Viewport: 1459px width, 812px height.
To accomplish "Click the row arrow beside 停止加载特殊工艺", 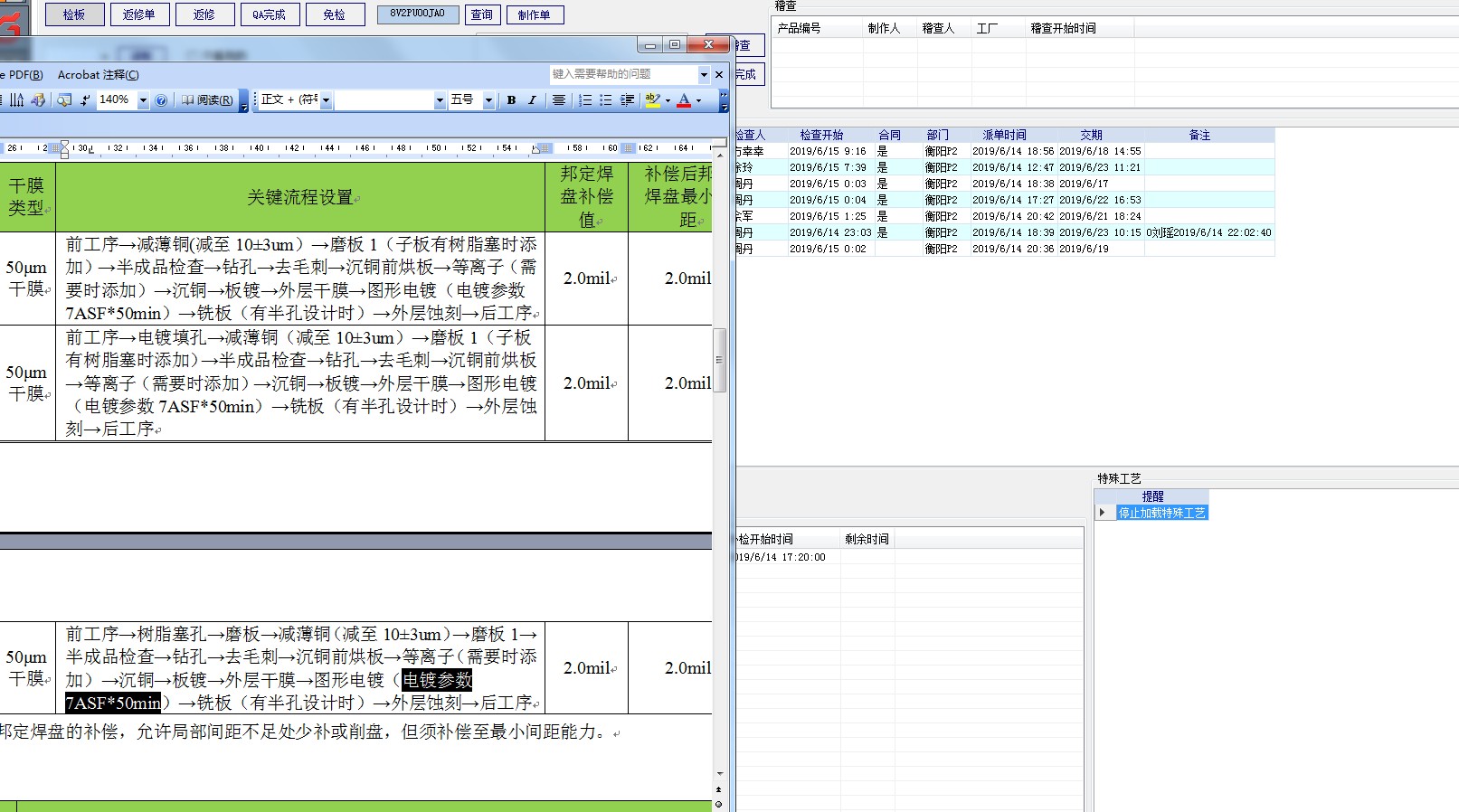I will tap(1103, 513).
